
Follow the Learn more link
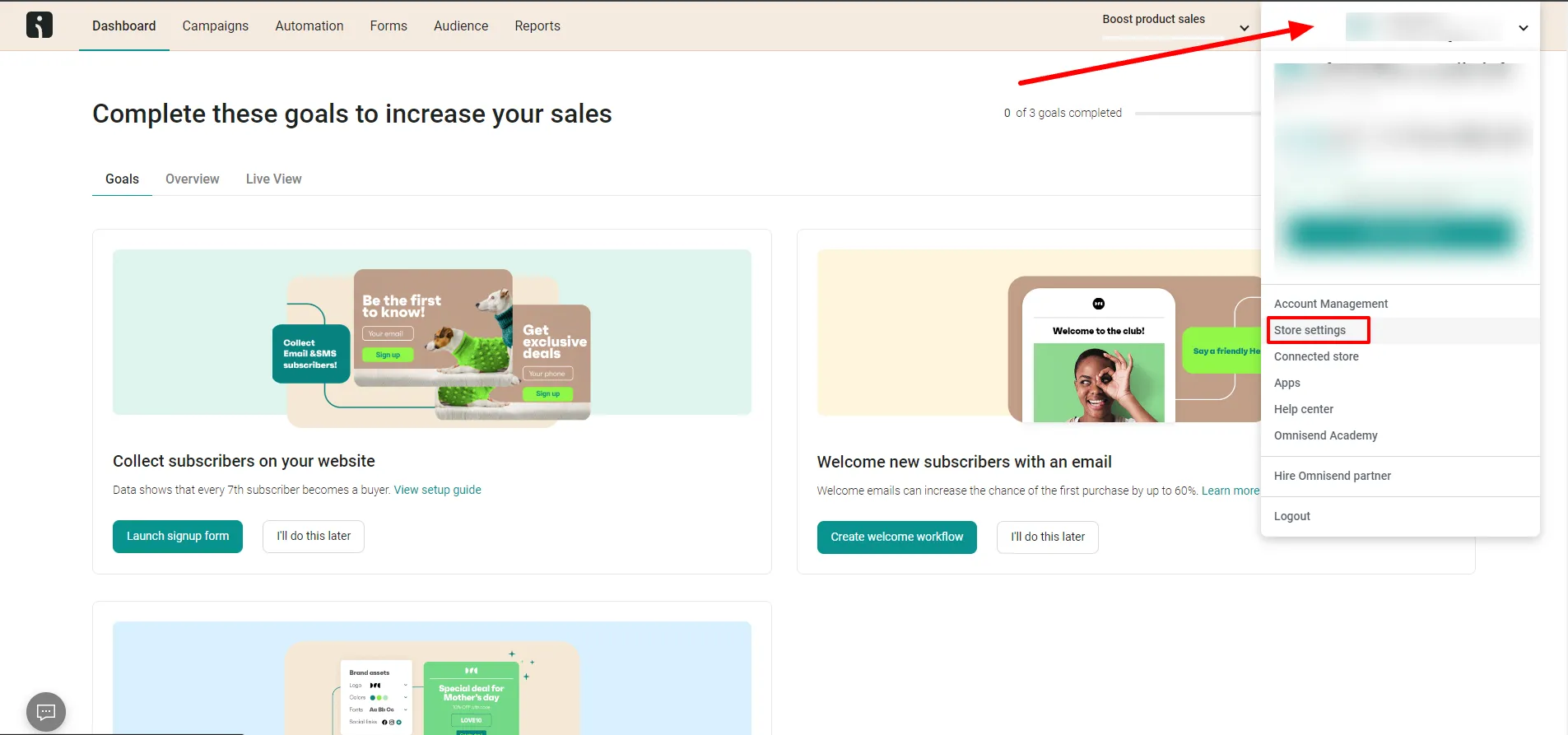coord(1231,491)
